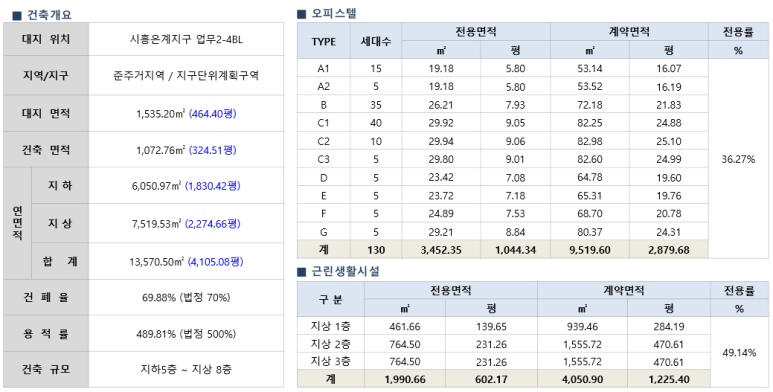773x392 pixels.
Task: Click contract area 80.37 in row G
Action: 590,232
